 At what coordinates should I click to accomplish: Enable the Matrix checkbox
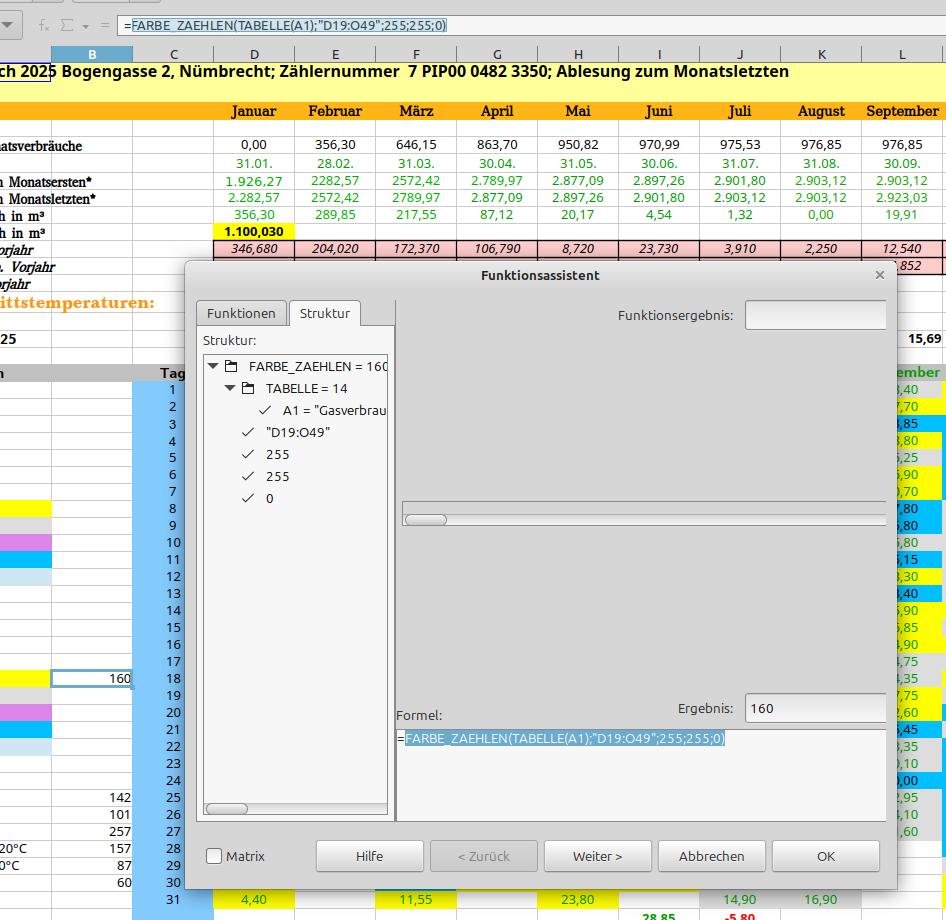pyautogui.click(x=214, y=856)
